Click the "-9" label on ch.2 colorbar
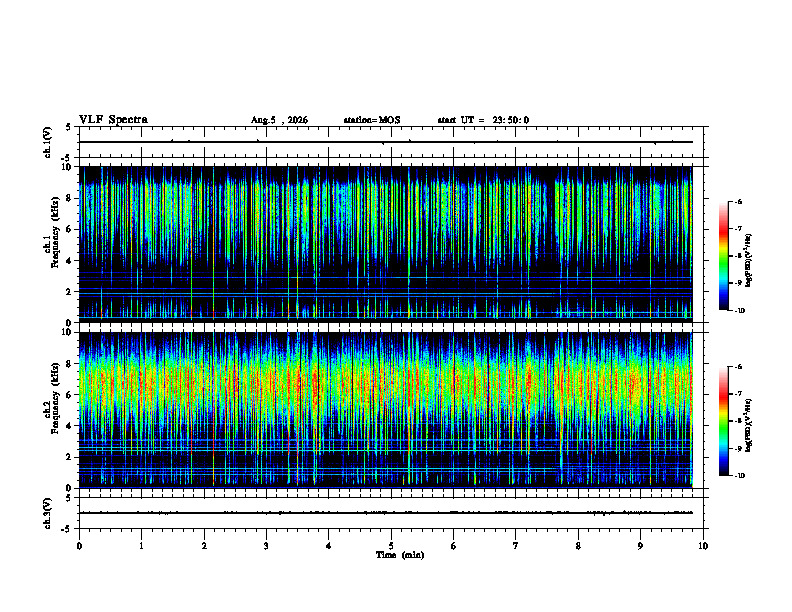 738,448
